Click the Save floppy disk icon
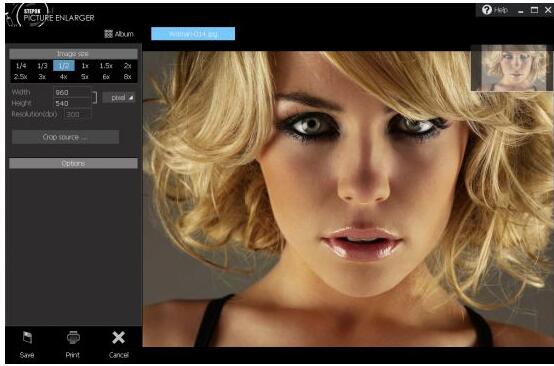 pos(27,338)
